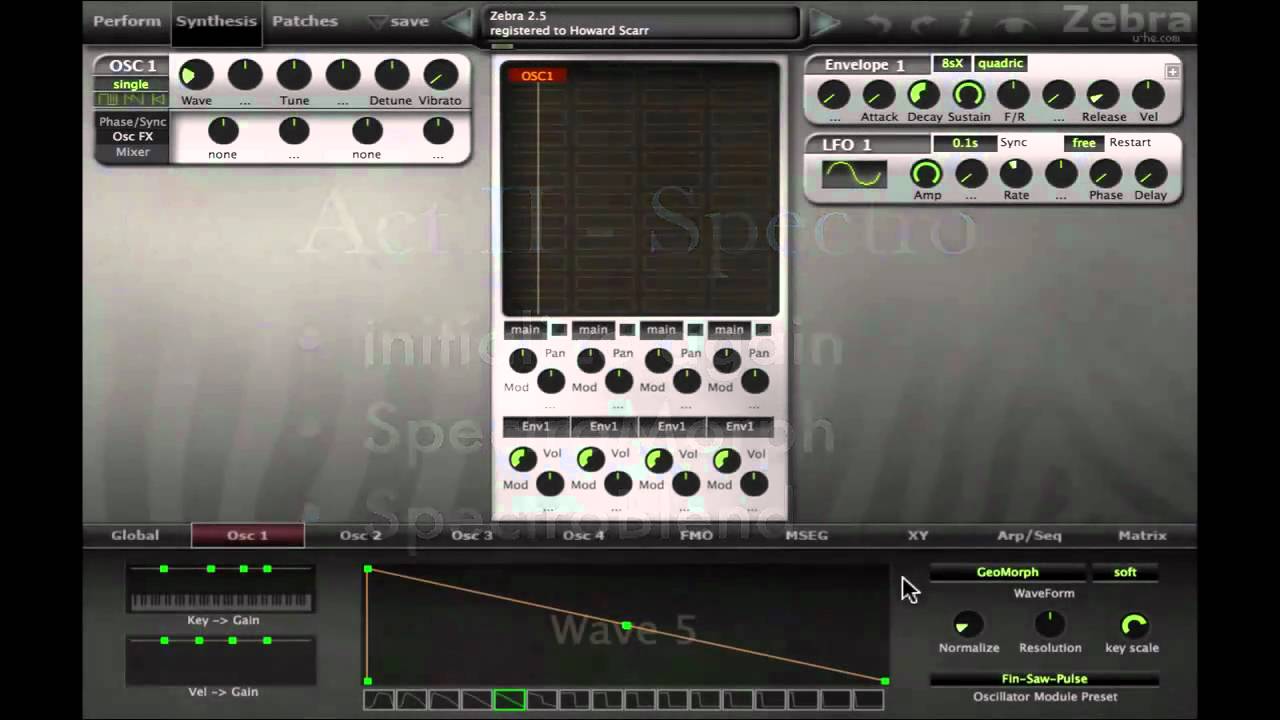Select the first waveform thumbnail slot
This screenshot has height=720, width=1280.
[x=379, y=700]
